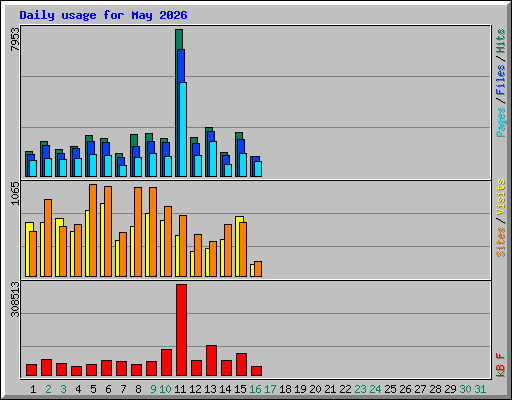The image size is (512, 400).
Task: Click the day 19 label on x-axis
Action: point(300,389)
